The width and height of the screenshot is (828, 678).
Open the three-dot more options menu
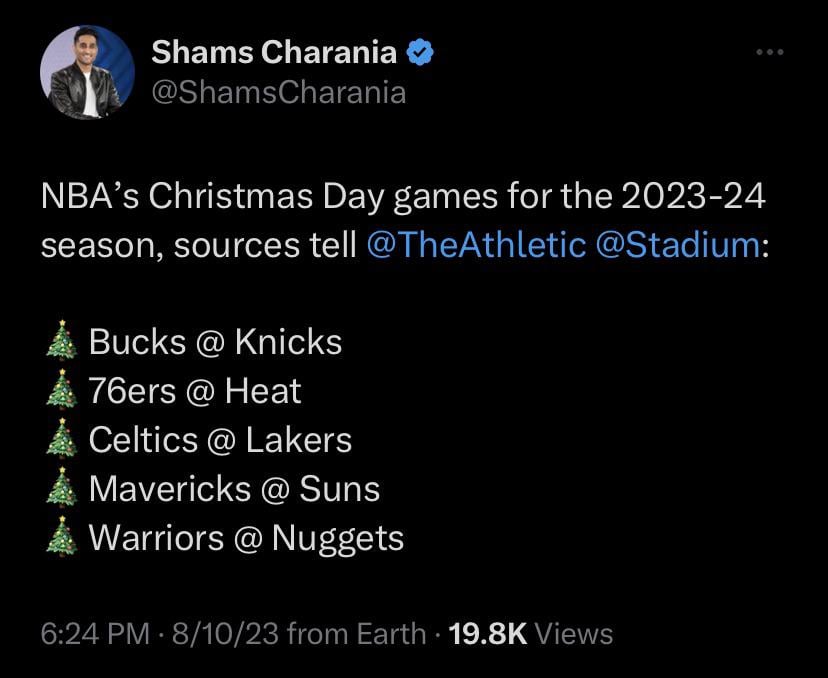pyautogui.click(x=770, y=52)
